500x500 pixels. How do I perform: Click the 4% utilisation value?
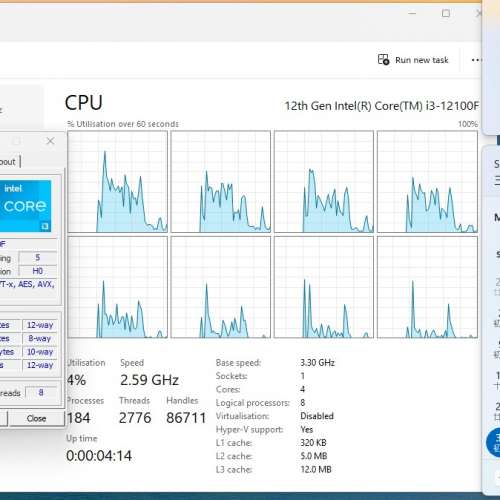(77, 380)
